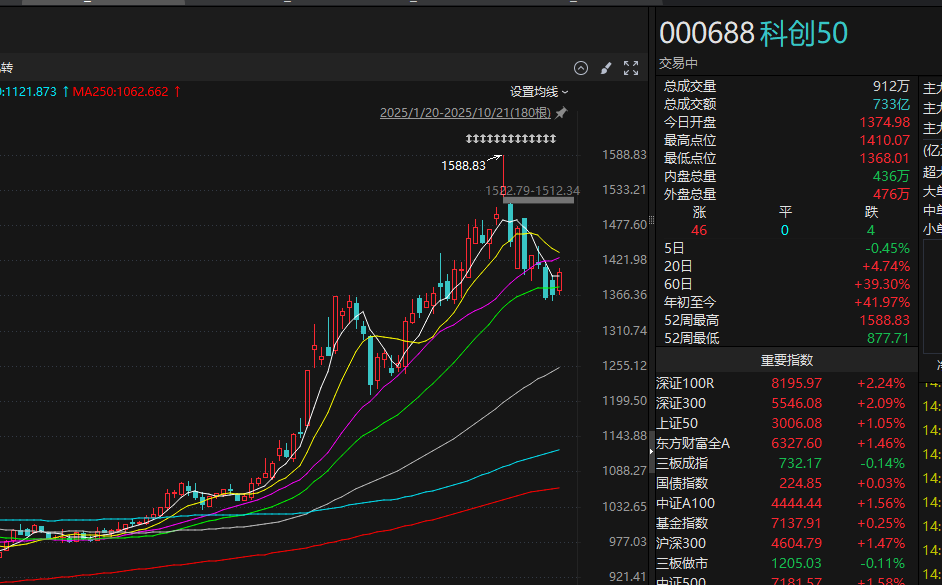This screenshot has height=585, width=942.
Task: Open the 三板成指 index row
Action: click(x=786, y=463)
